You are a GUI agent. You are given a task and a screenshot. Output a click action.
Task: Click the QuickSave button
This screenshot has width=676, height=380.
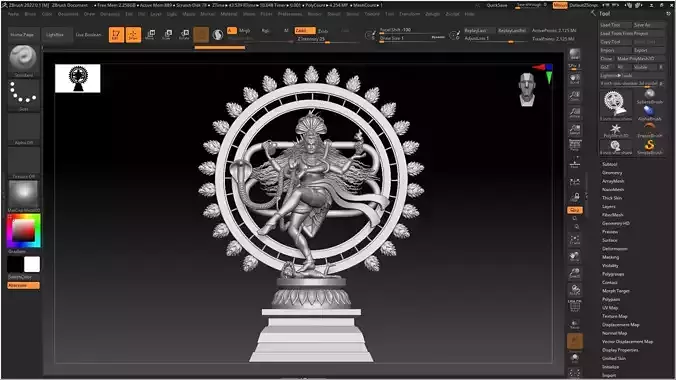pyautogui.click(x=497, y=5)
